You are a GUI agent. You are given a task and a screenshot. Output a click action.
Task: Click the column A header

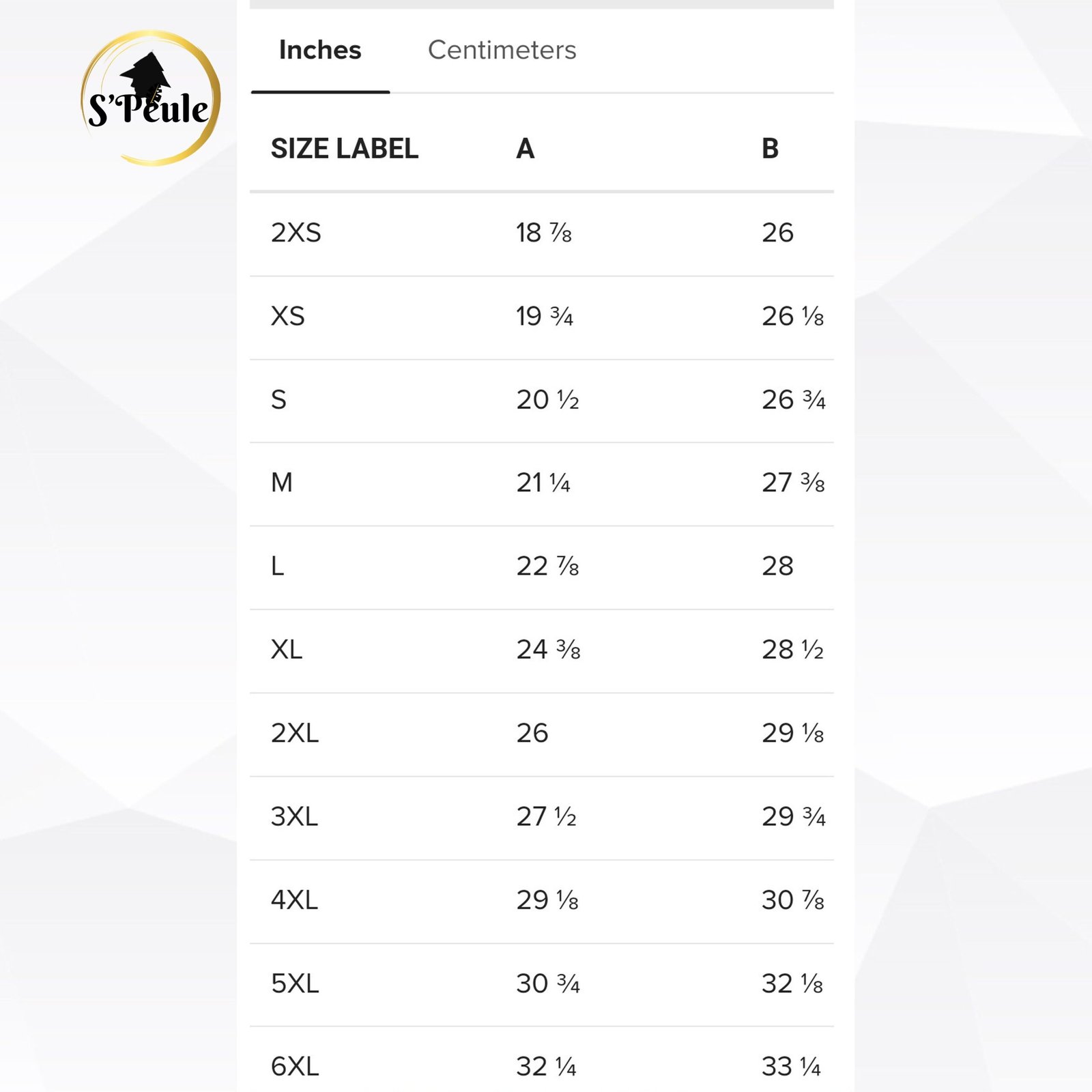(525, 149)
